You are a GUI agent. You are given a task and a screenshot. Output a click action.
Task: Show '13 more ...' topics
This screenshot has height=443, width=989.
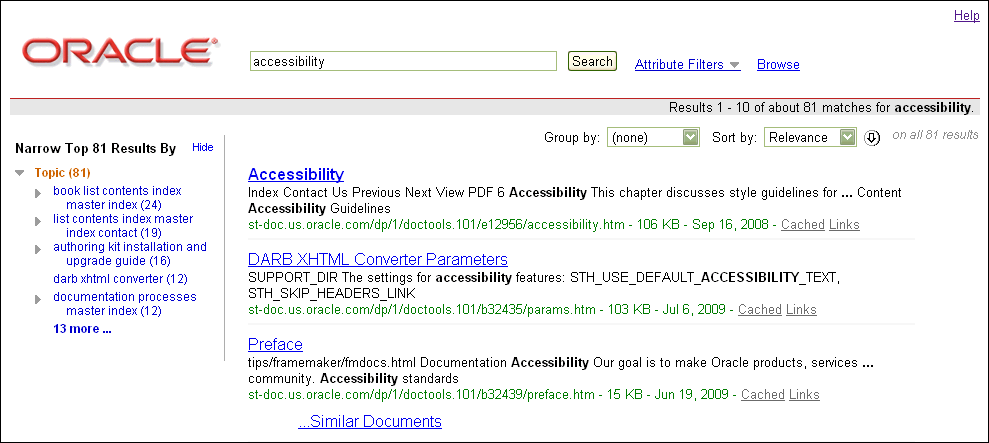82,329
